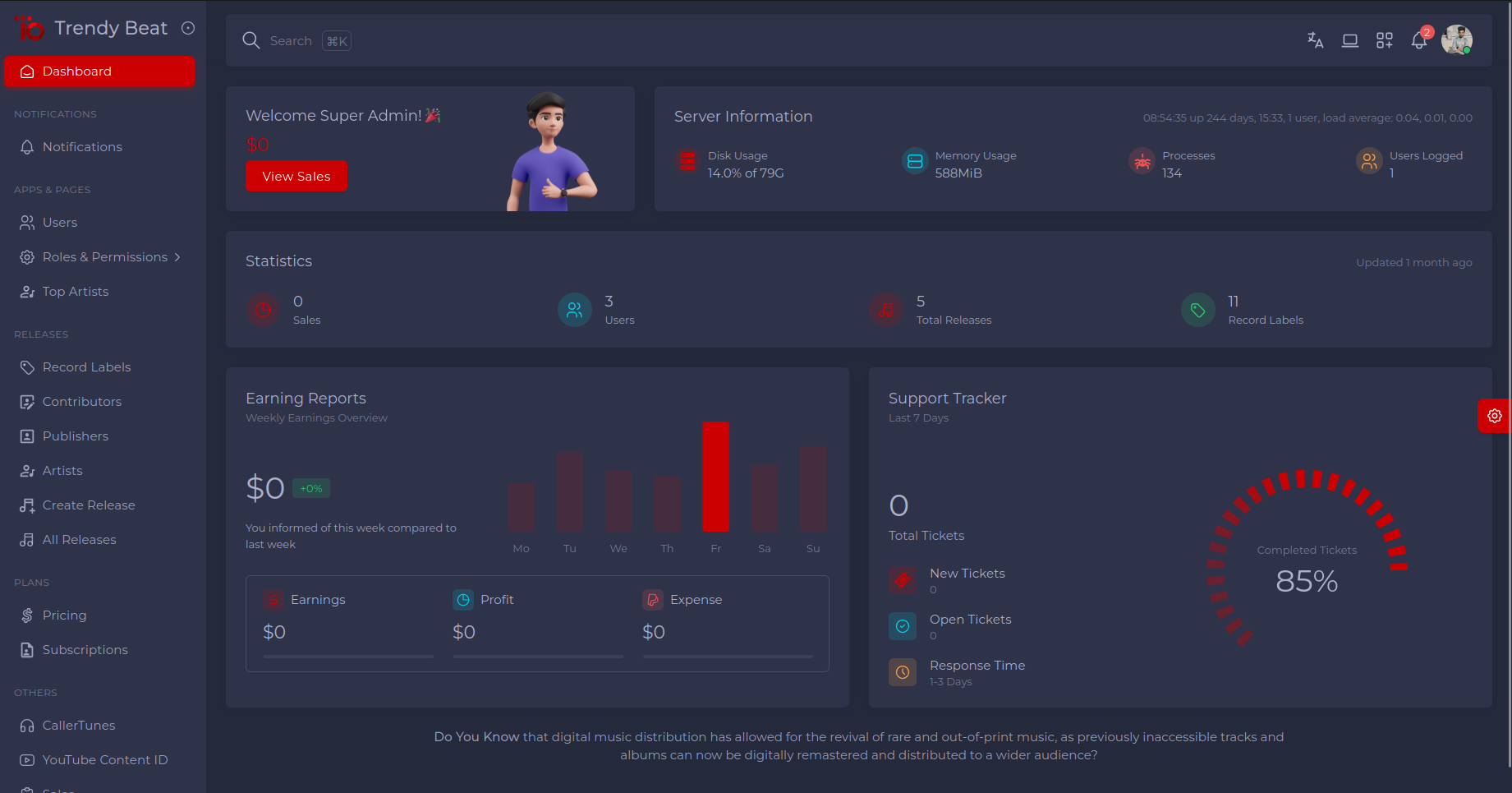Toggle the sidebar pin radio icon
Screen dimensions: 1512x793
coord(188,28)
